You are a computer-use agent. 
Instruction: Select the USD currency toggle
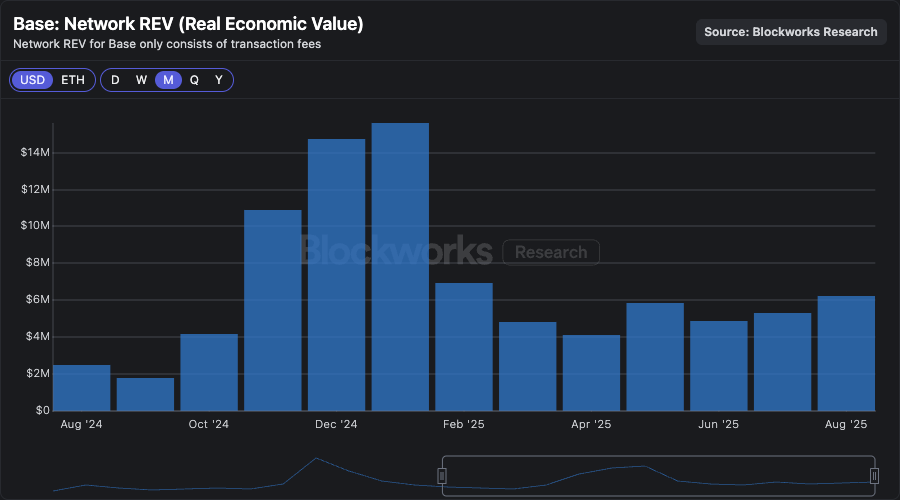click(x=32, y=80)
